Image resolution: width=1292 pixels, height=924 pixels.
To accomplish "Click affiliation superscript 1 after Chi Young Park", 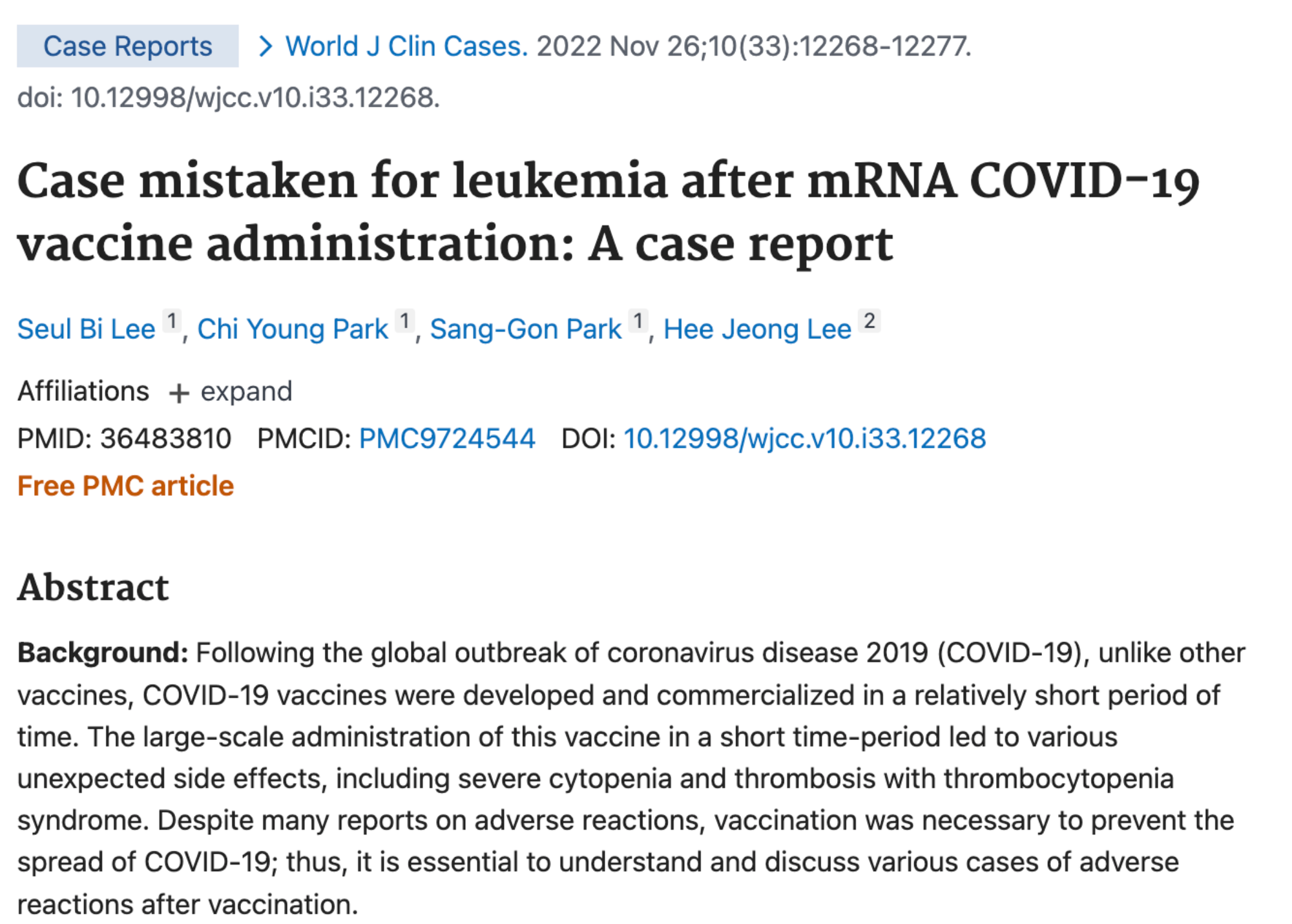I will [404, 321].
